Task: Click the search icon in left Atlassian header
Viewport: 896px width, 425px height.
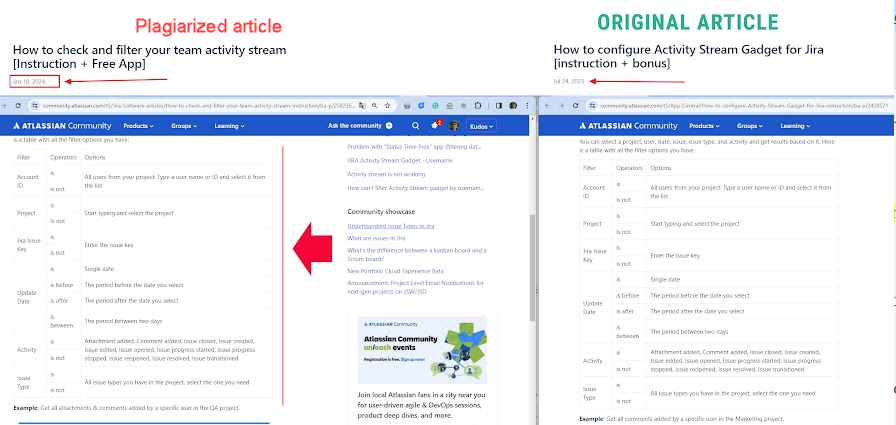Action: (415, 126)
